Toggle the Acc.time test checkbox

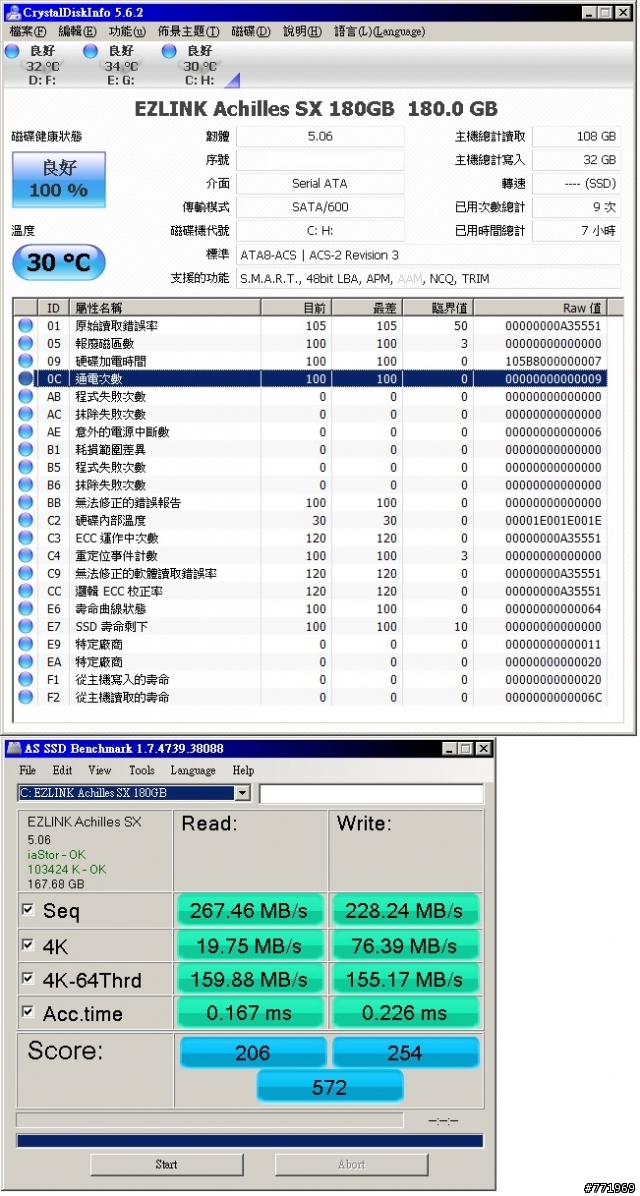click(28, 1012)
